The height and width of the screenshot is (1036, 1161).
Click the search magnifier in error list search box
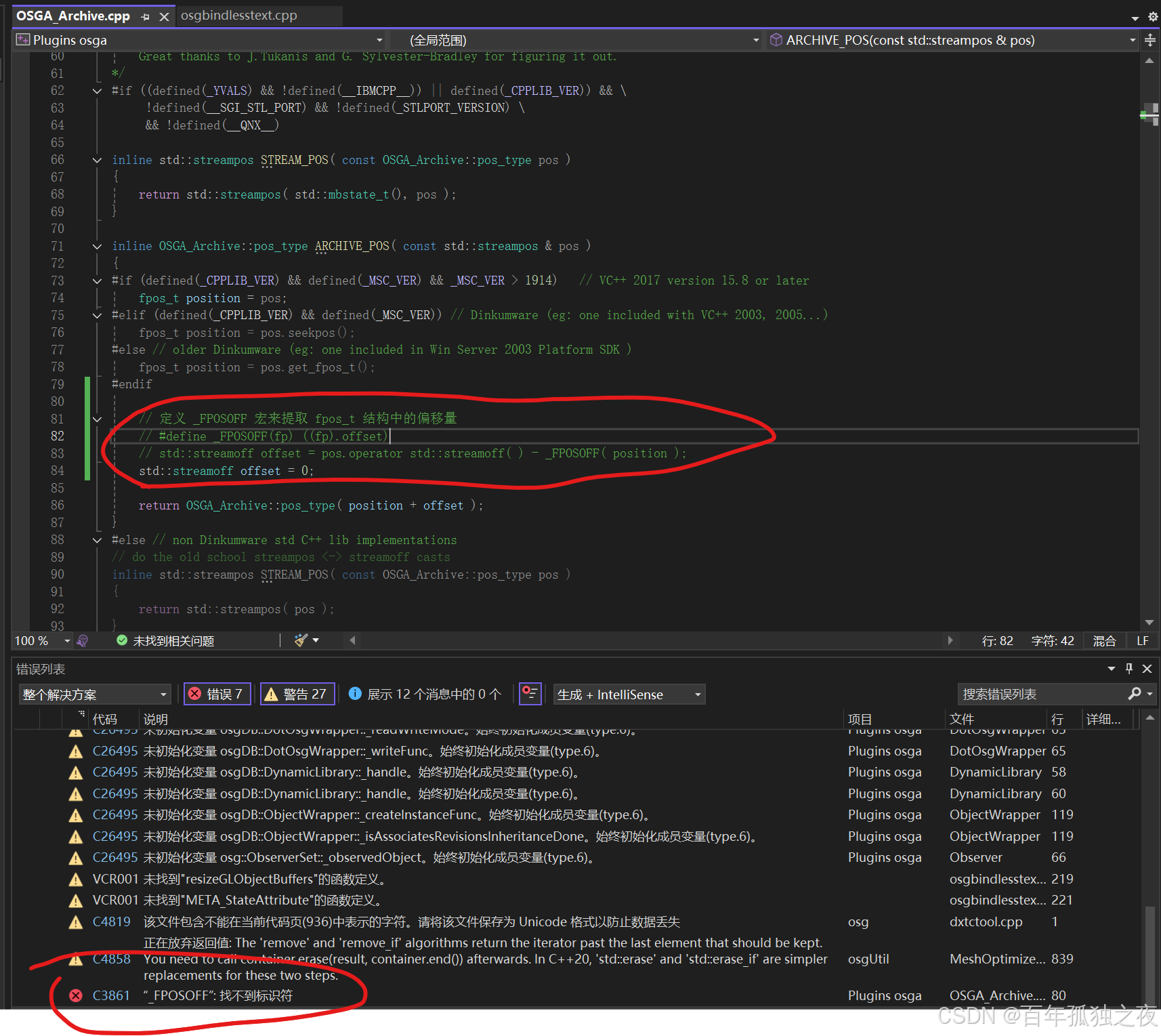(1135, 694)
